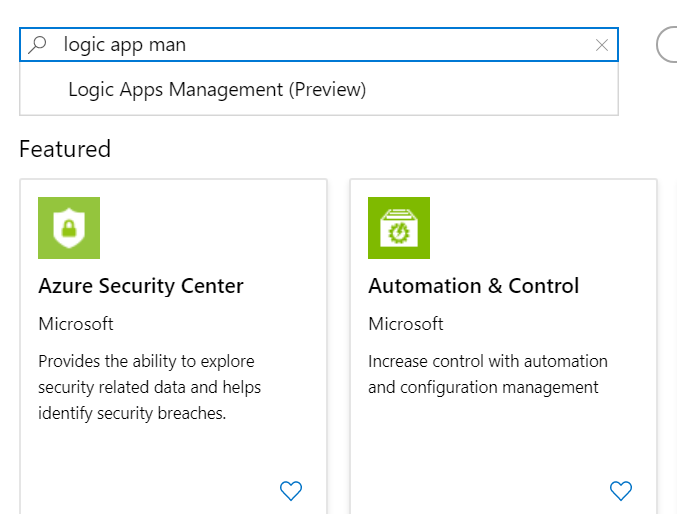Click the Automation & Control description text

click(488, 374)
